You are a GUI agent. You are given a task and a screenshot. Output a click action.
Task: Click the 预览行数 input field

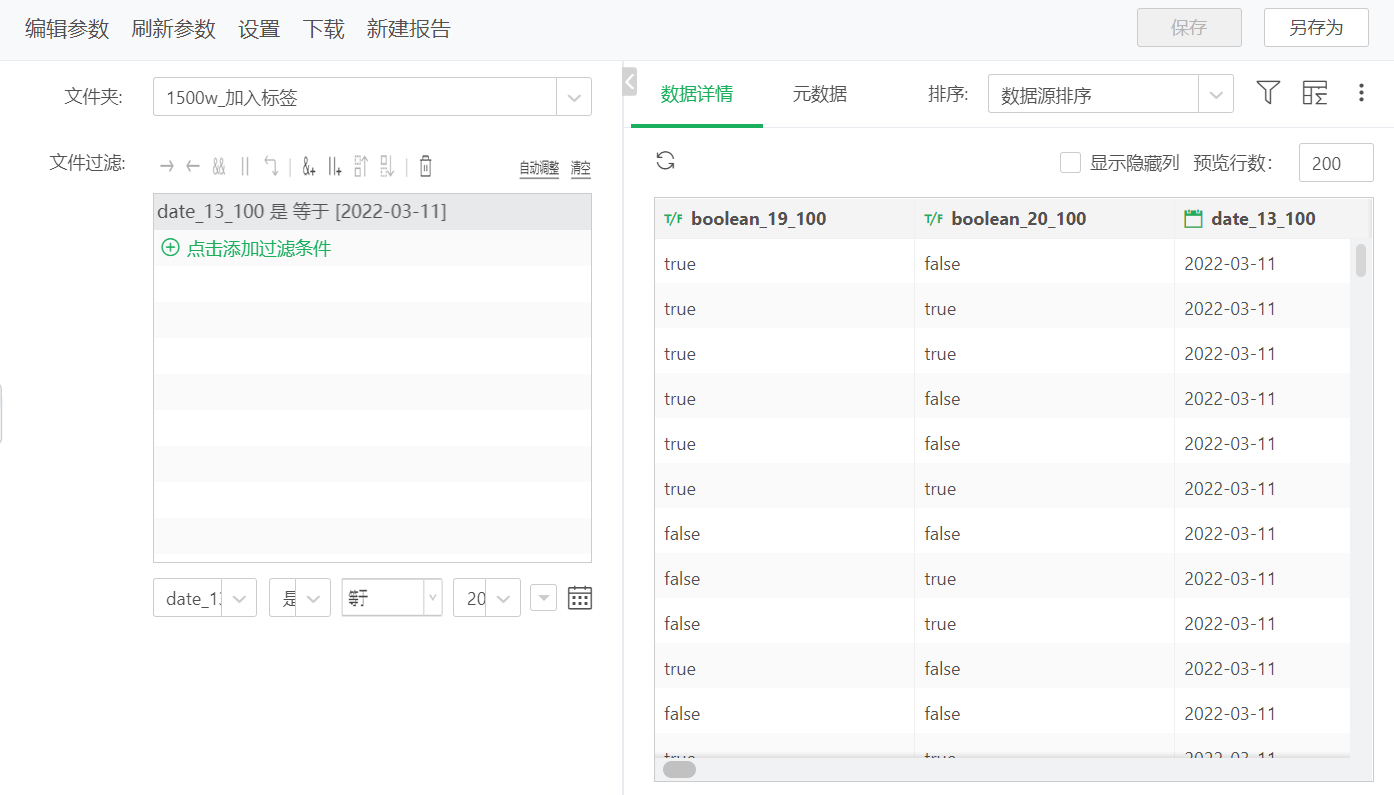click(1335, 163)
